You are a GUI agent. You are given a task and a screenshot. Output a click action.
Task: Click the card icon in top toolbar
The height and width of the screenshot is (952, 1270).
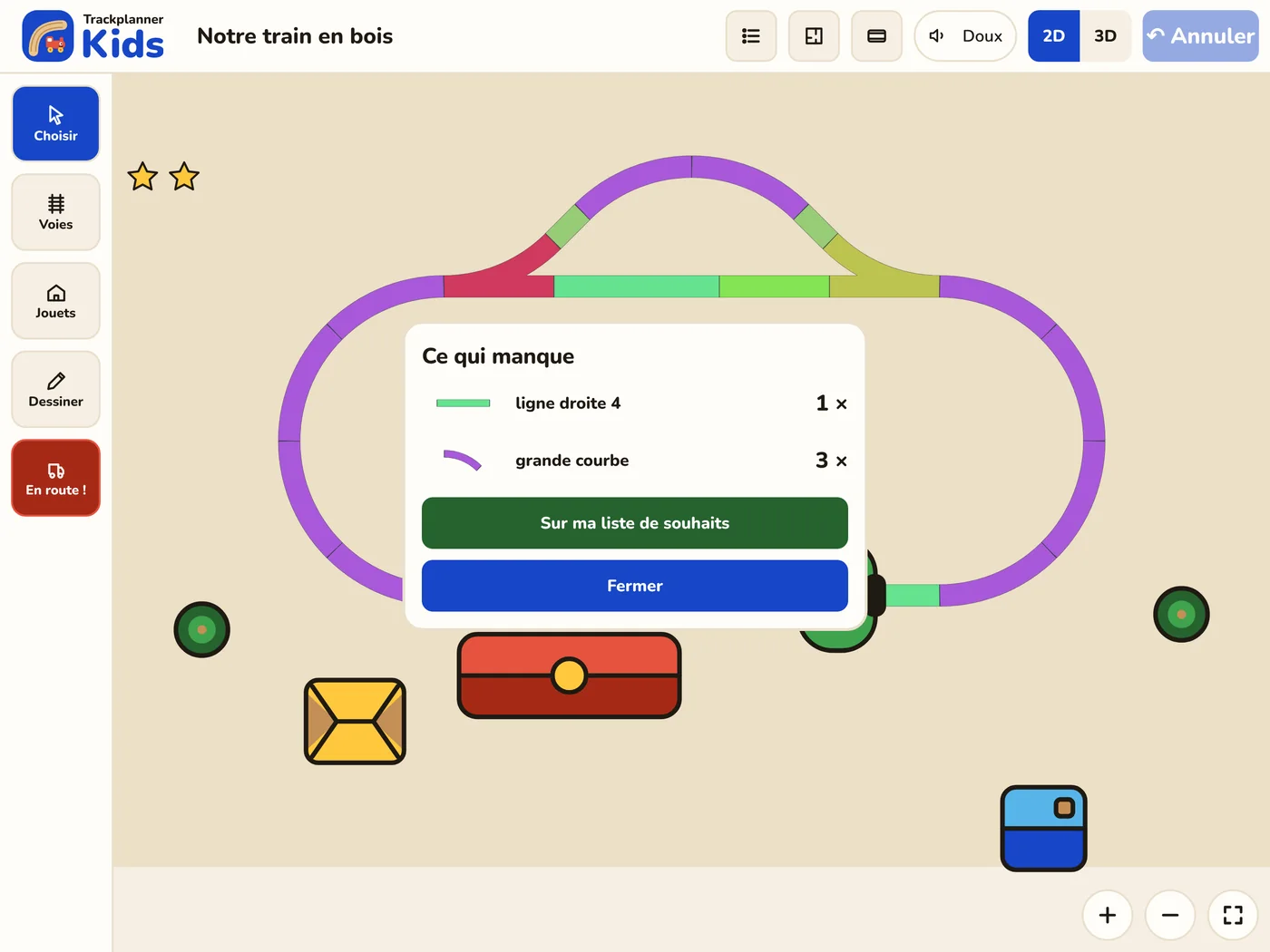click(x=876, y=36)
